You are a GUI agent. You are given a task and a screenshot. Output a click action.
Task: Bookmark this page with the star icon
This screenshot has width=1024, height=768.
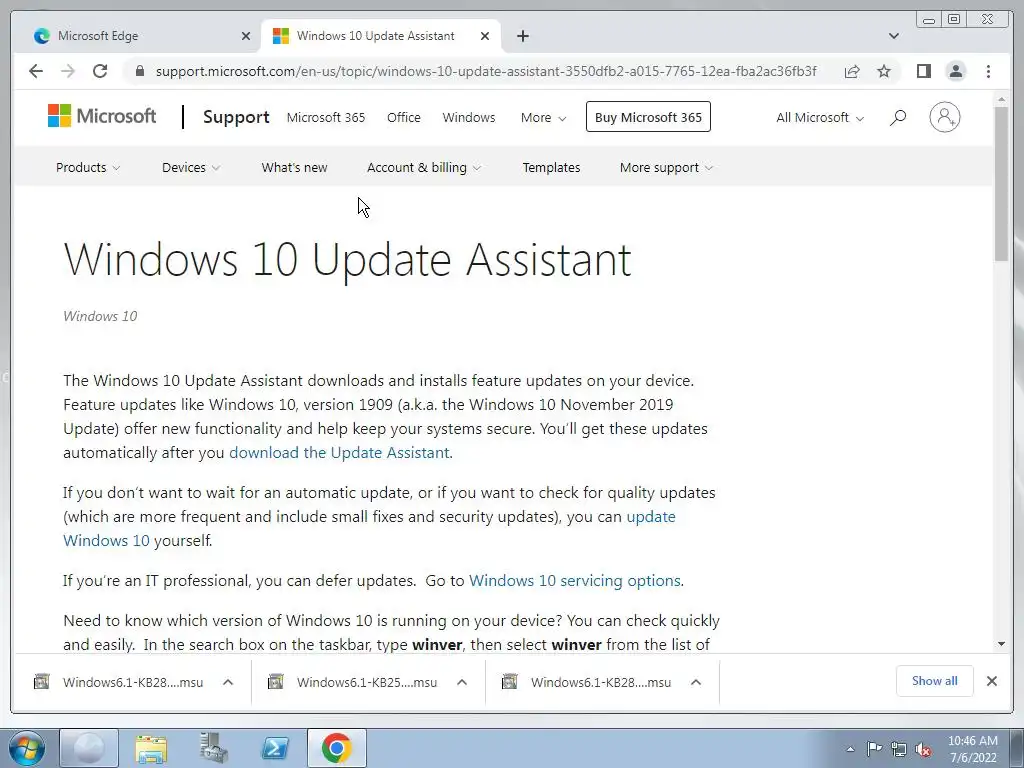[x=884, y=71]
